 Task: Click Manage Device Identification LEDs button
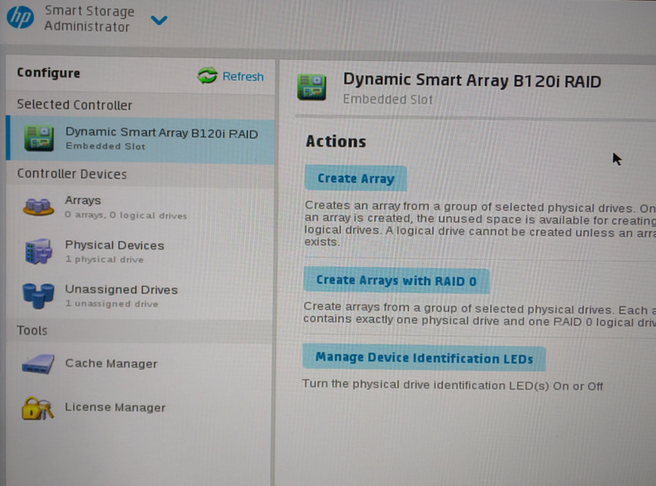tap(424, 358)
